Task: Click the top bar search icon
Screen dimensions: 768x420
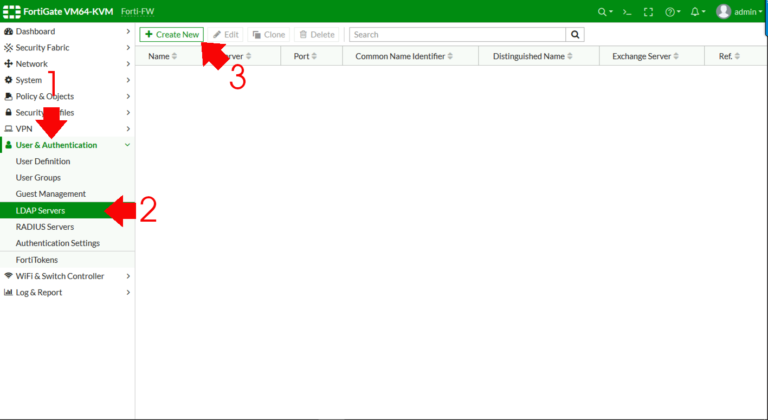Action: coord(602,12)
